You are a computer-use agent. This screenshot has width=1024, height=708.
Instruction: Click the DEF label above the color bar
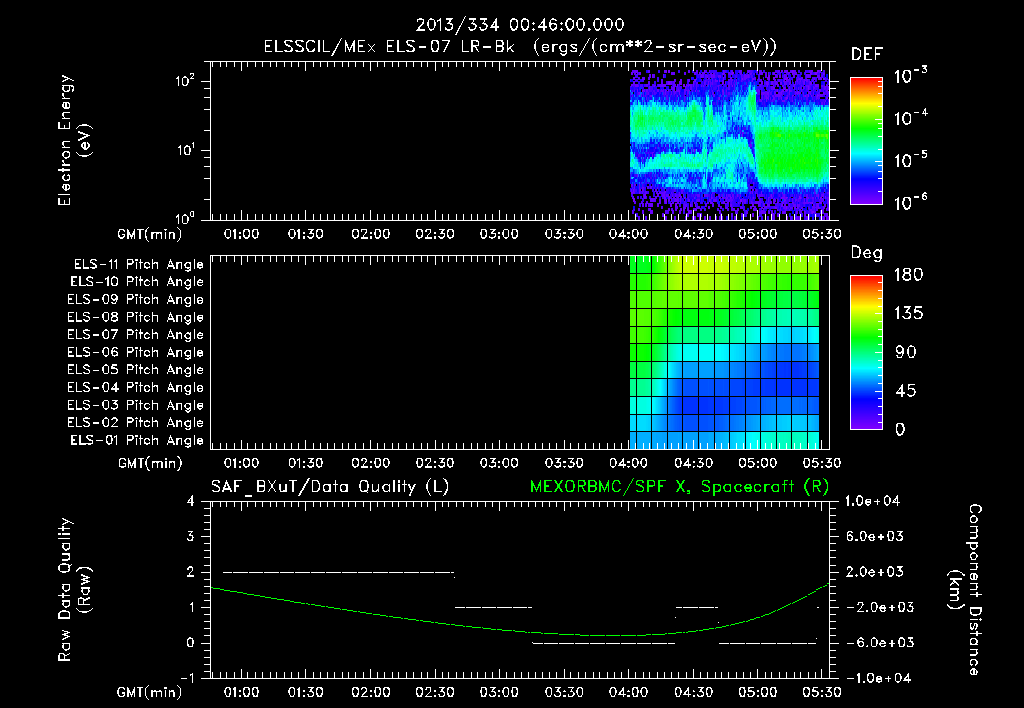[x=867, y=55]
